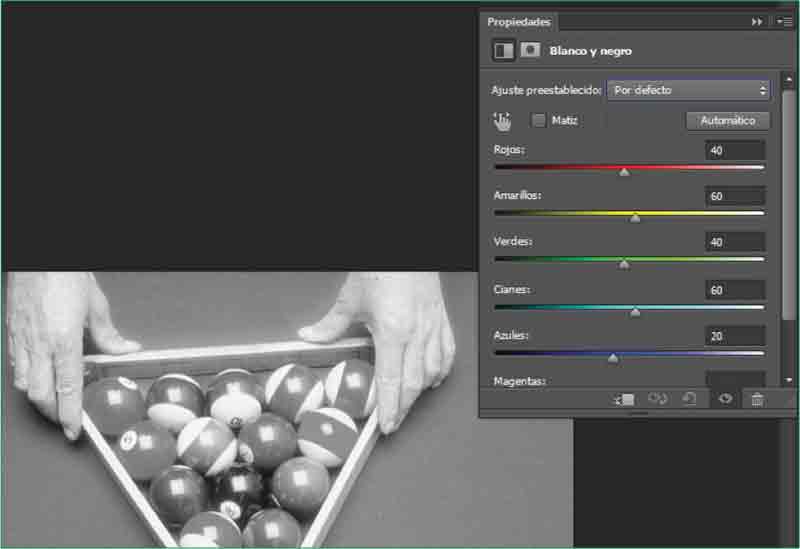Click the Cianes value input field
The height and width of the screenshot is (549, 800).
pos(735,290)
